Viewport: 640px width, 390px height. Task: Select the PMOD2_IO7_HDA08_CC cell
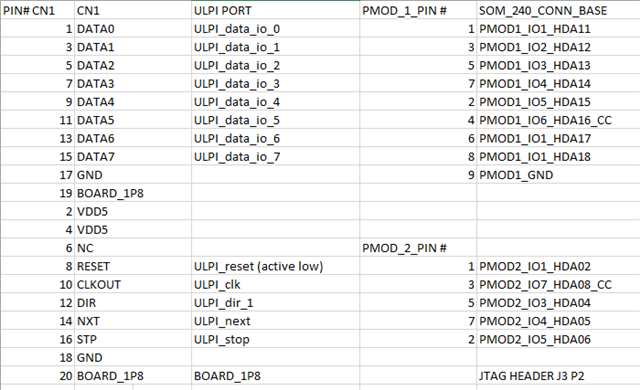click(x=558, y=285)
